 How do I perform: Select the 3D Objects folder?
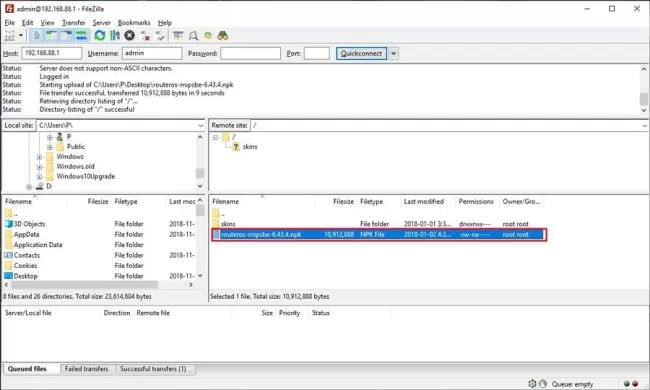tap(29, 224)
